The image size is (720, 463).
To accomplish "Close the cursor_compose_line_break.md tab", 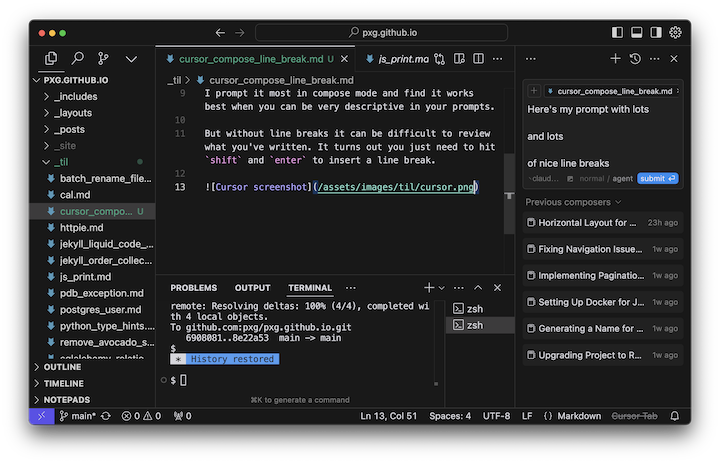I will 344,59.
